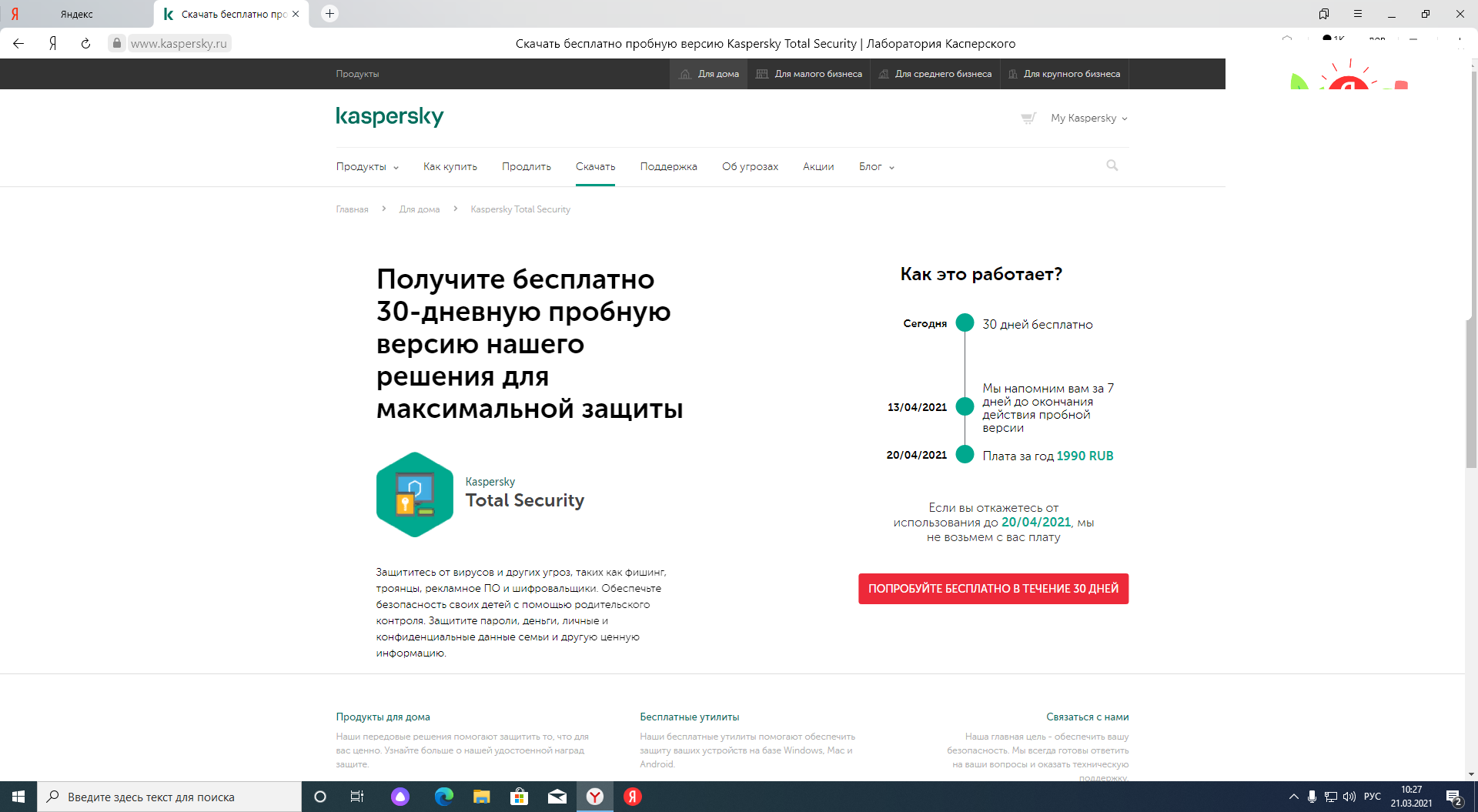The height and width of the screenshot is (812, 1478).
Task: Go to Для дома breadcrumb link
Action: pos(420,209)
